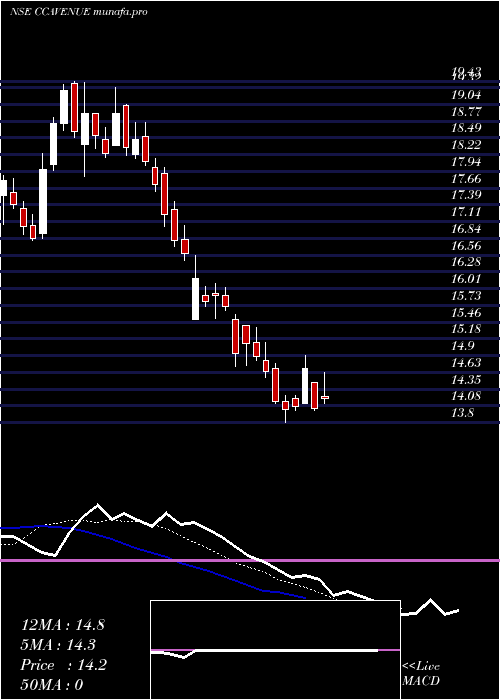Click the 19.04 price label
Viewport: 500px width, 700px height.
467,95
